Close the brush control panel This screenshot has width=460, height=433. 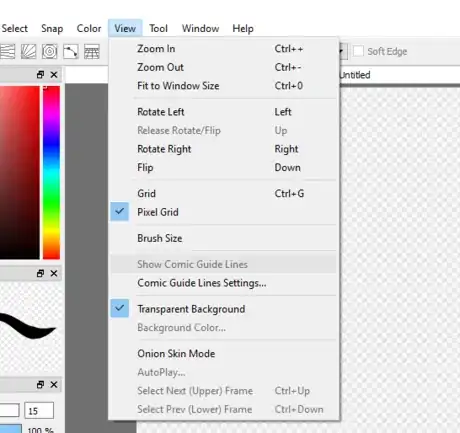point(54,385)
